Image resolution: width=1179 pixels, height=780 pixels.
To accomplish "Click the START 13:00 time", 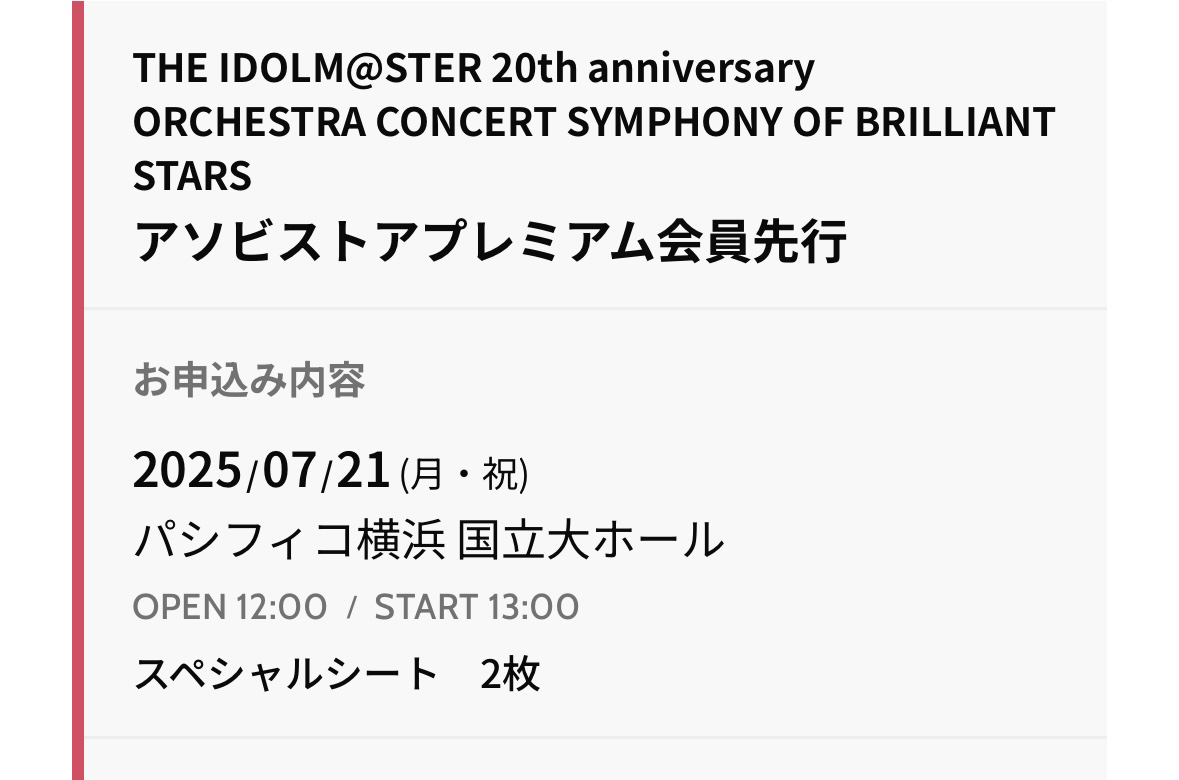I will (x=477, y=607).
